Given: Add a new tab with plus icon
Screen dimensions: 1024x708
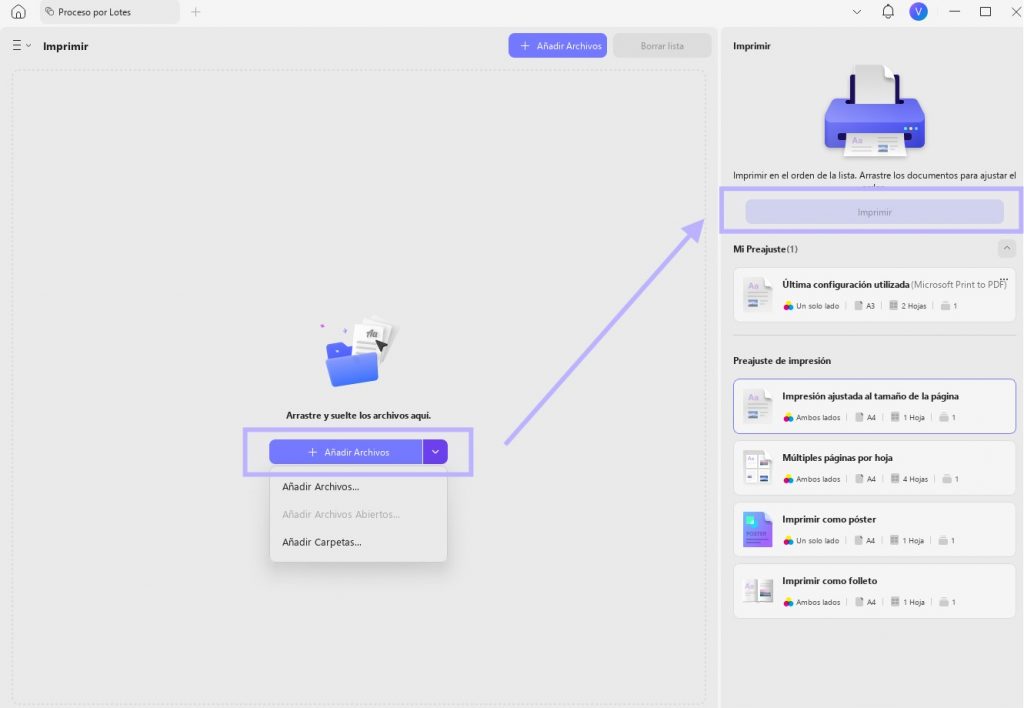Looking at the screenshot, I should click(x=195, y=12).
